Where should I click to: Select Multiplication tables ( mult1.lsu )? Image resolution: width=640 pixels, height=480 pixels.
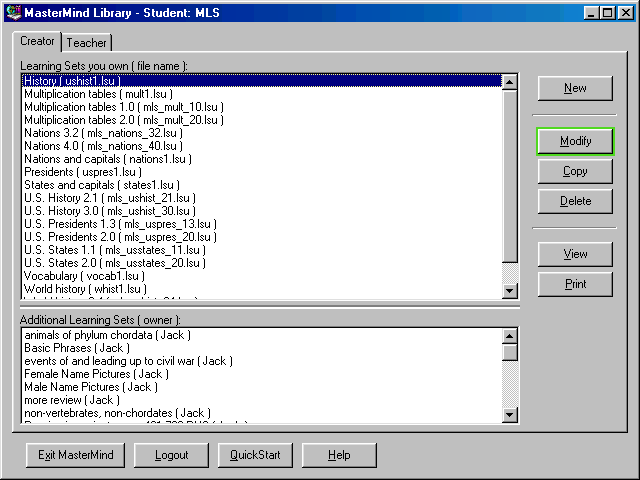point(262,94)
